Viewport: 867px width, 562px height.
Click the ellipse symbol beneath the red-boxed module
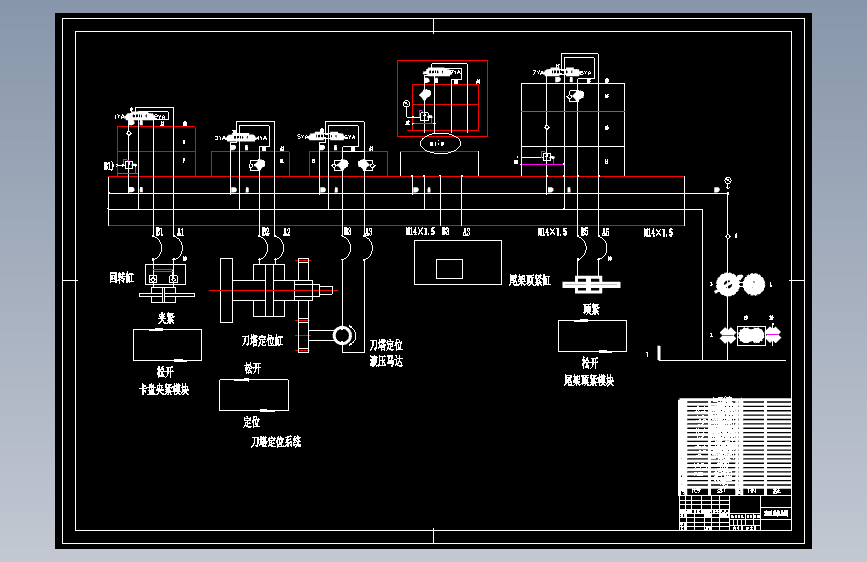point(440,143)
